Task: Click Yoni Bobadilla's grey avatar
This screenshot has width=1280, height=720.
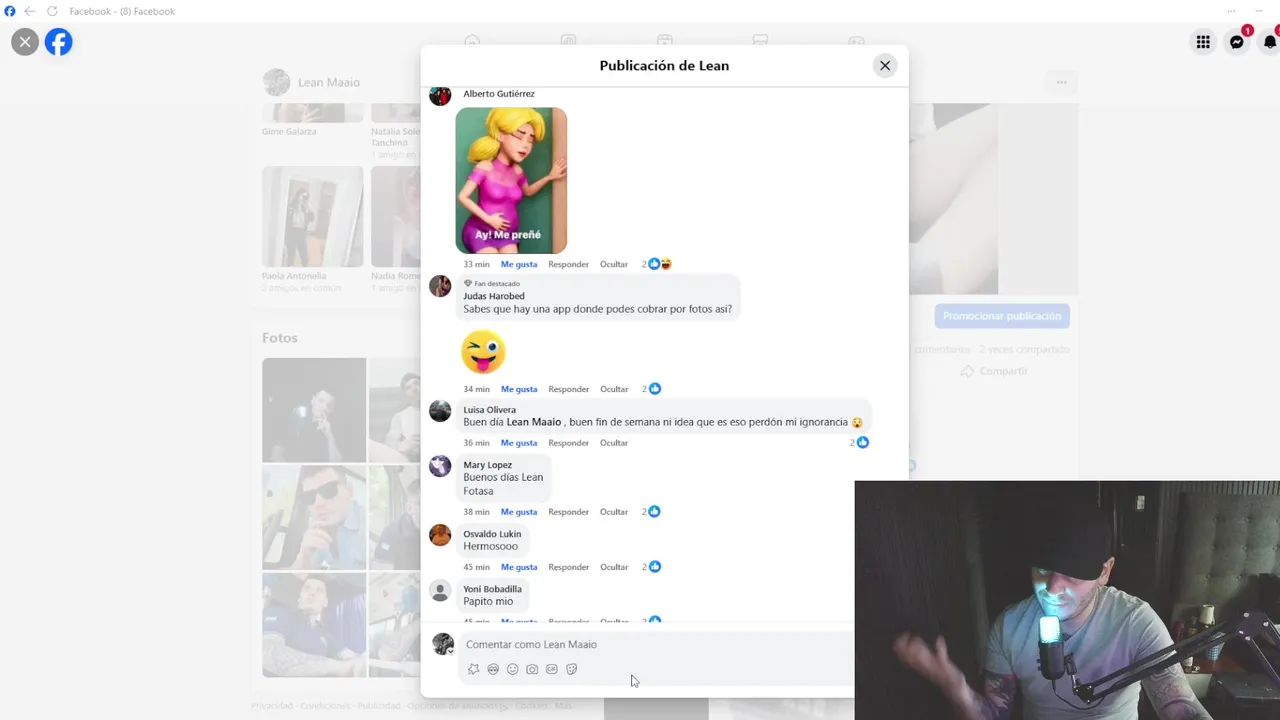Action: click(x=440, y=590)
